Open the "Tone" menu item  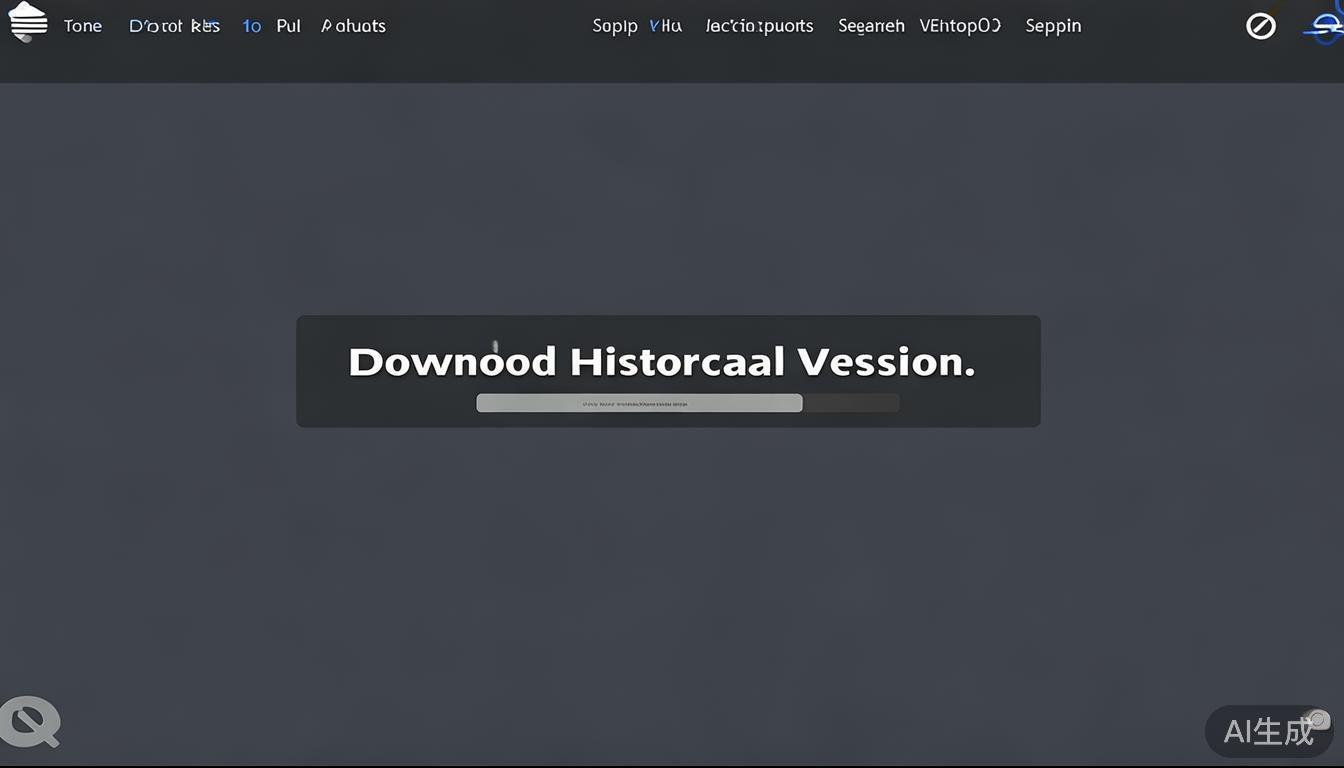[83, 26]
